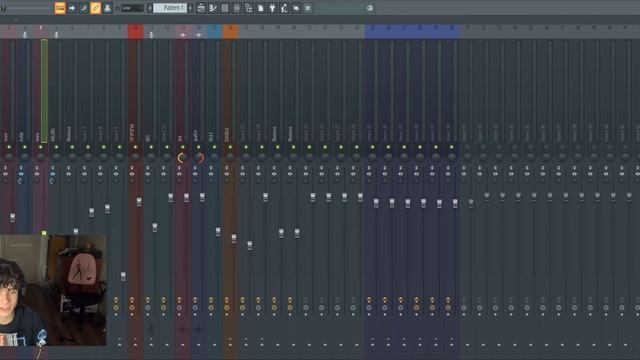The image size is (640, 360).
Task: Click the round globe icon at the toolbar's far right
Action: [369, 8]
